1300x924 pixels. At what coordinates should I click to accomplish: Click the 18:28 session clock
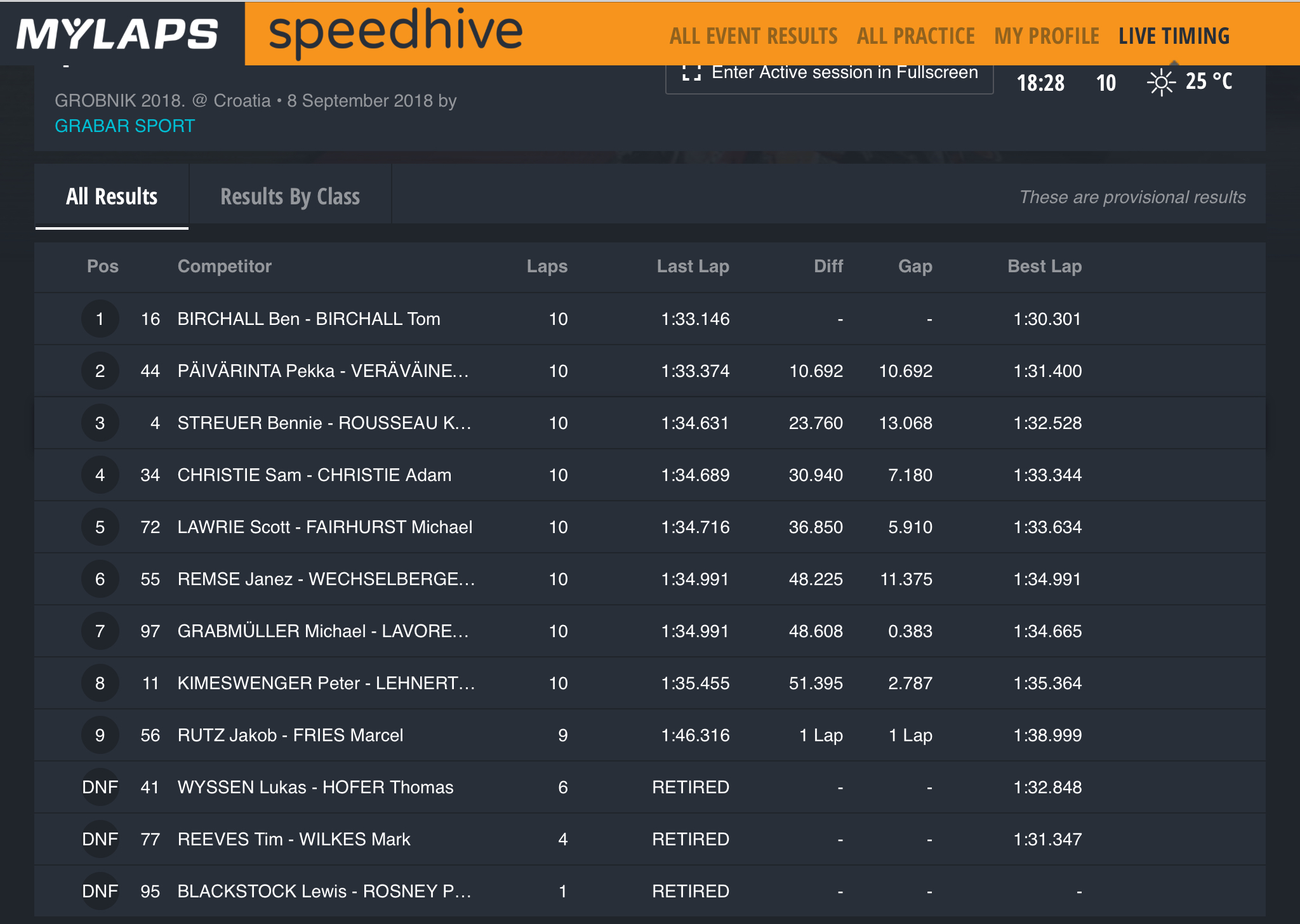point(1040,82)
